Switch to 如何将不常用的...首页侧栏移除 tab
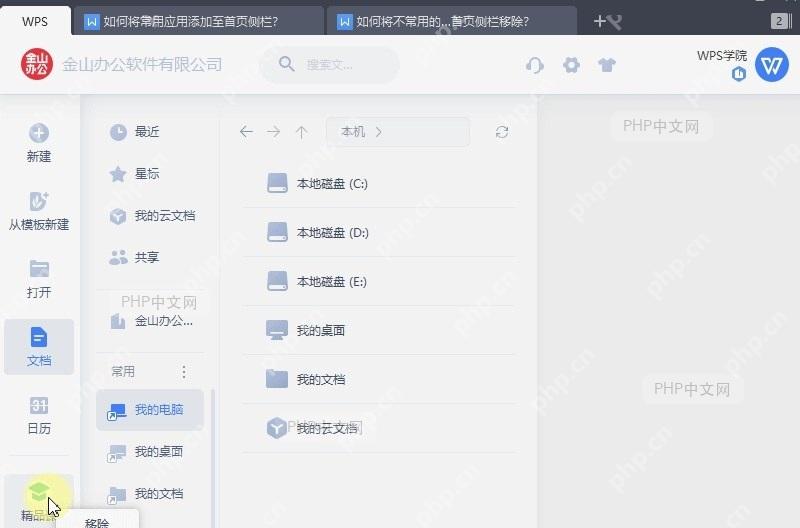800x528 pixels. [452, 21]
